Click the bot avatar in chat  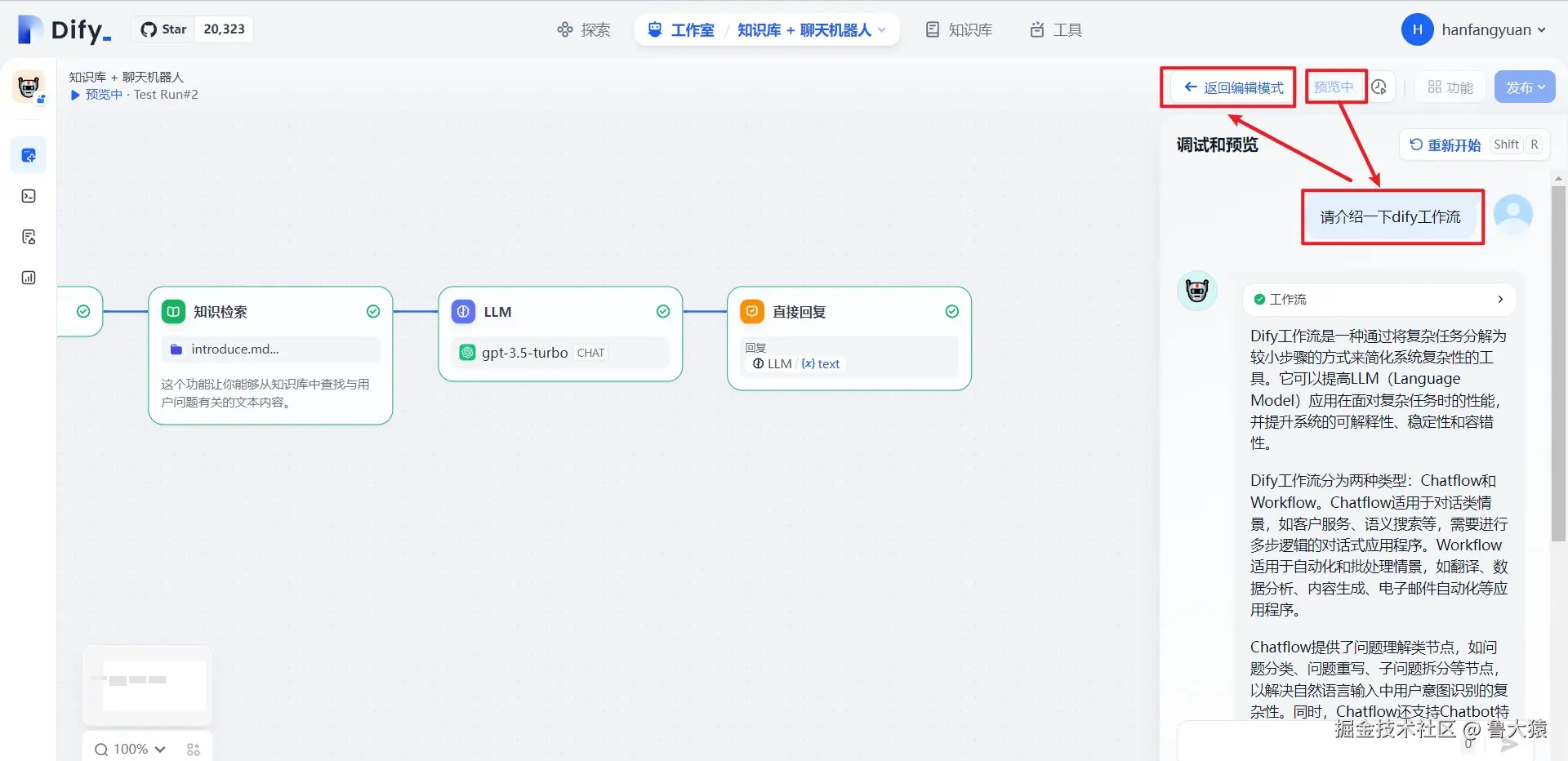click(1197, 291)
